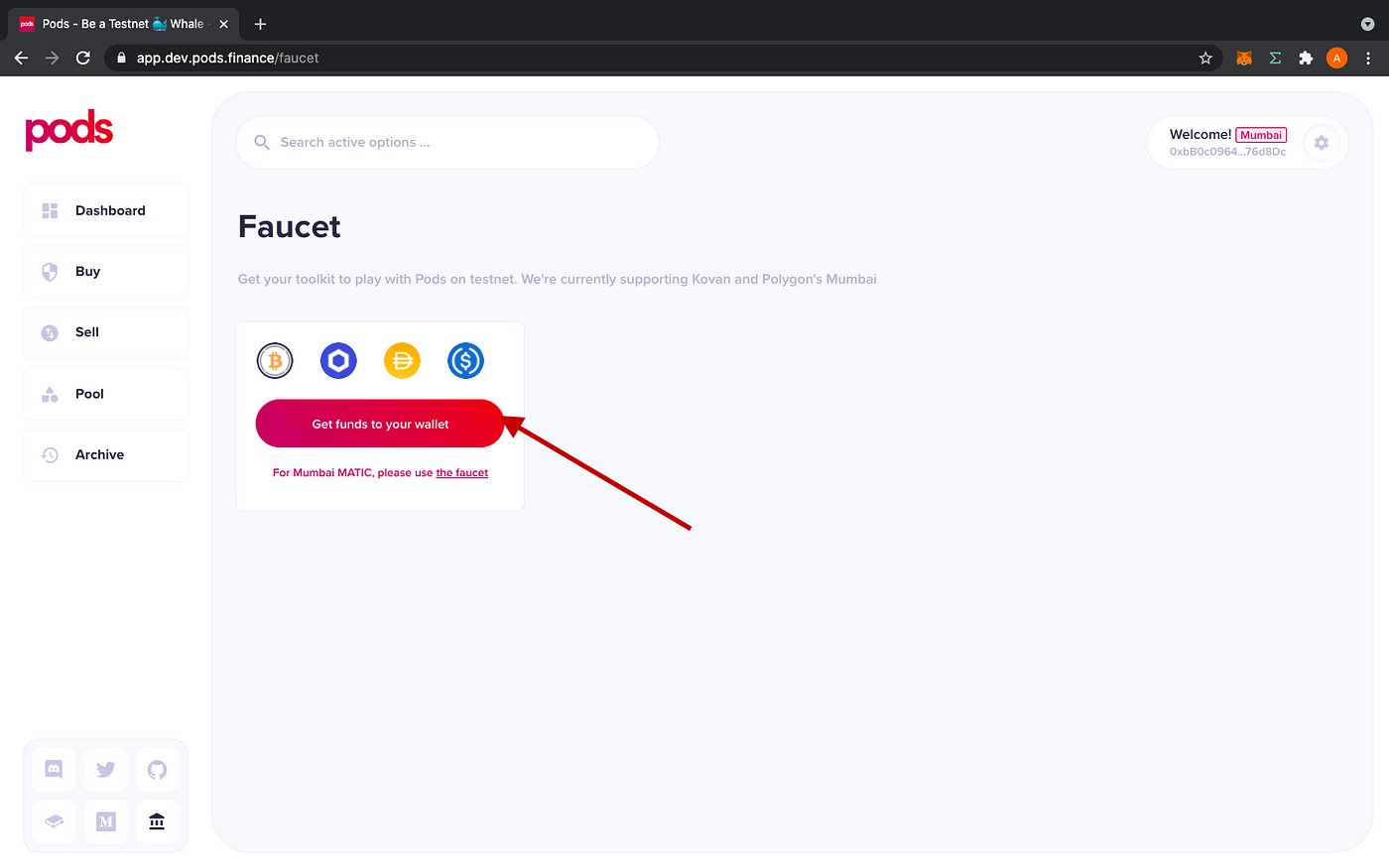Click the 'Get your toolkit to play' description

click(558, 280)
